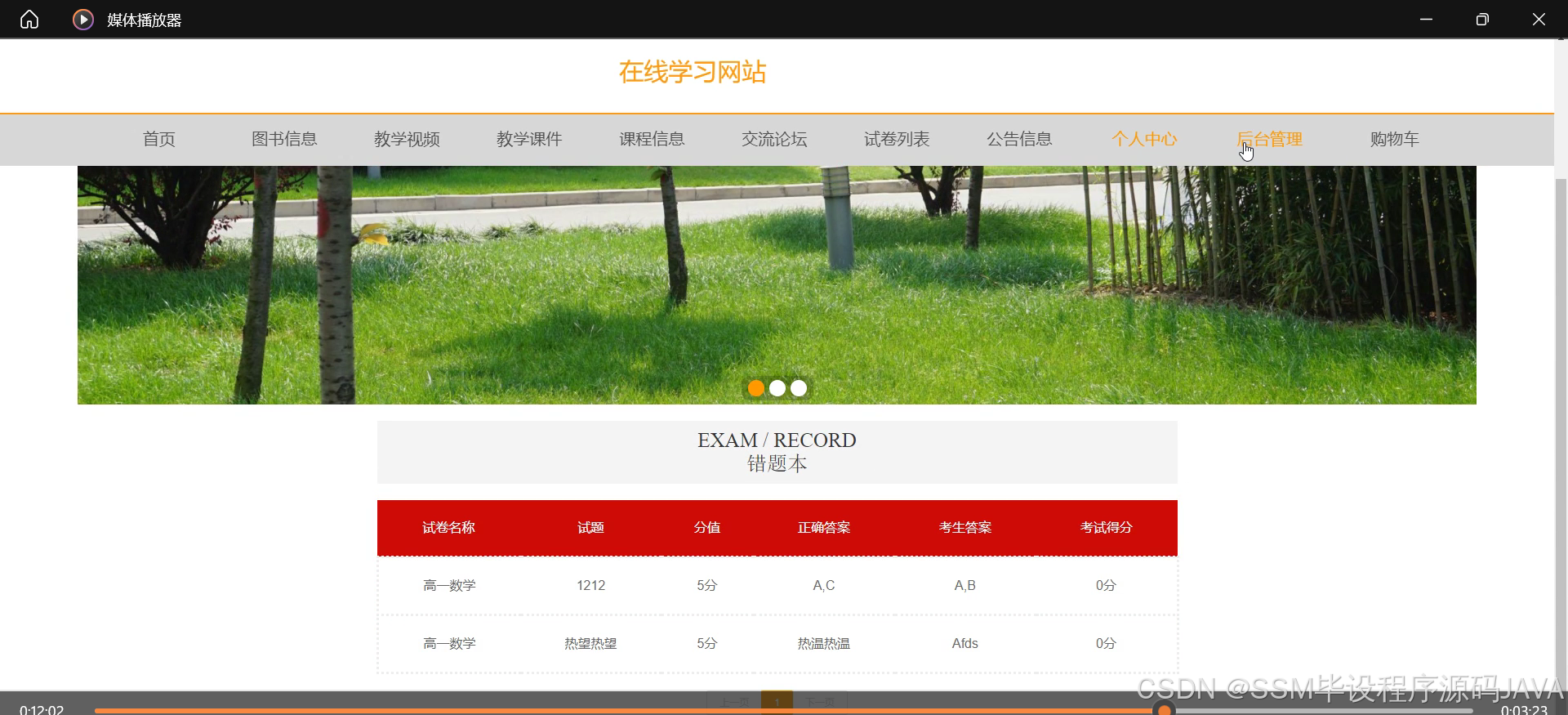Open the 购物车 shopping cart link
1568x715 pixels.
pyautogui.click(x=1395, y=139)
